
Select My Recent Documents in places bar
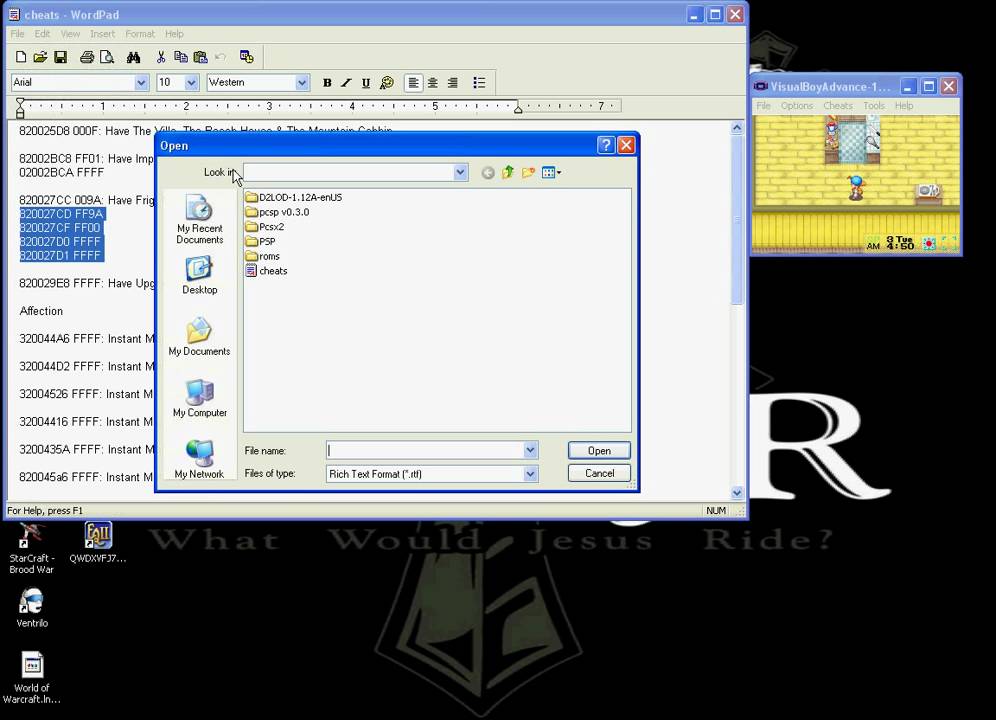(x=199, y=219)
